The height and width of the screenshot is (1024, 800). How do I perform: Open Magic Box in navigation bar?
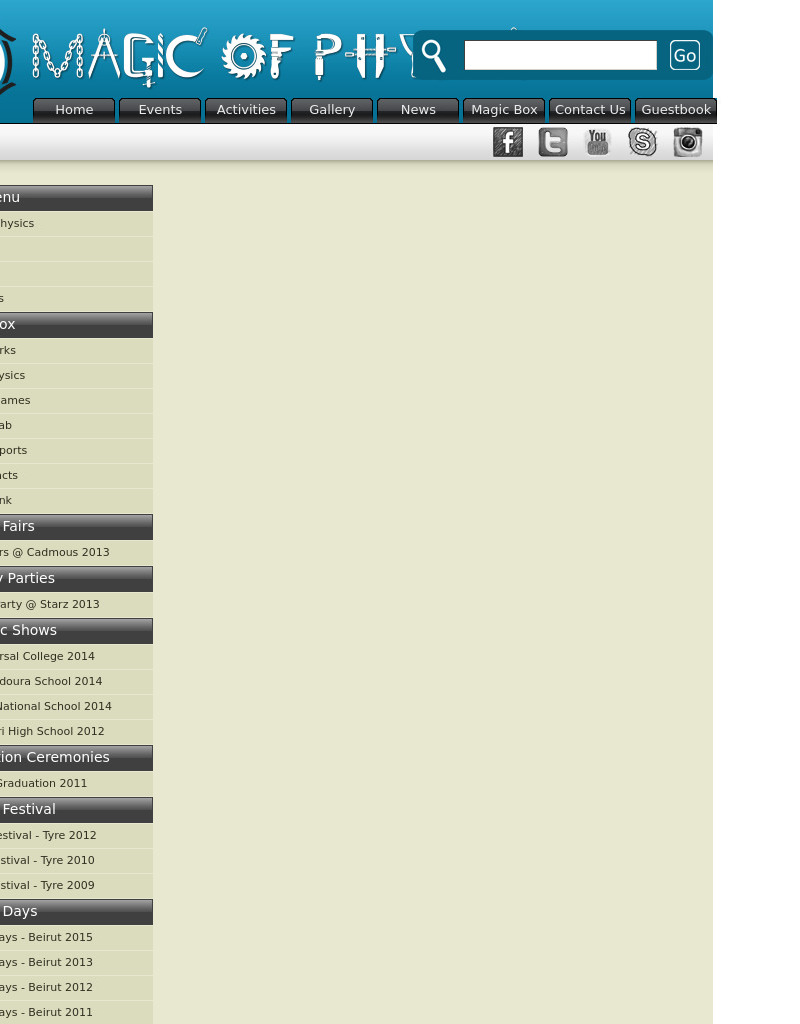pyautogui.click(x=504, y=110)
